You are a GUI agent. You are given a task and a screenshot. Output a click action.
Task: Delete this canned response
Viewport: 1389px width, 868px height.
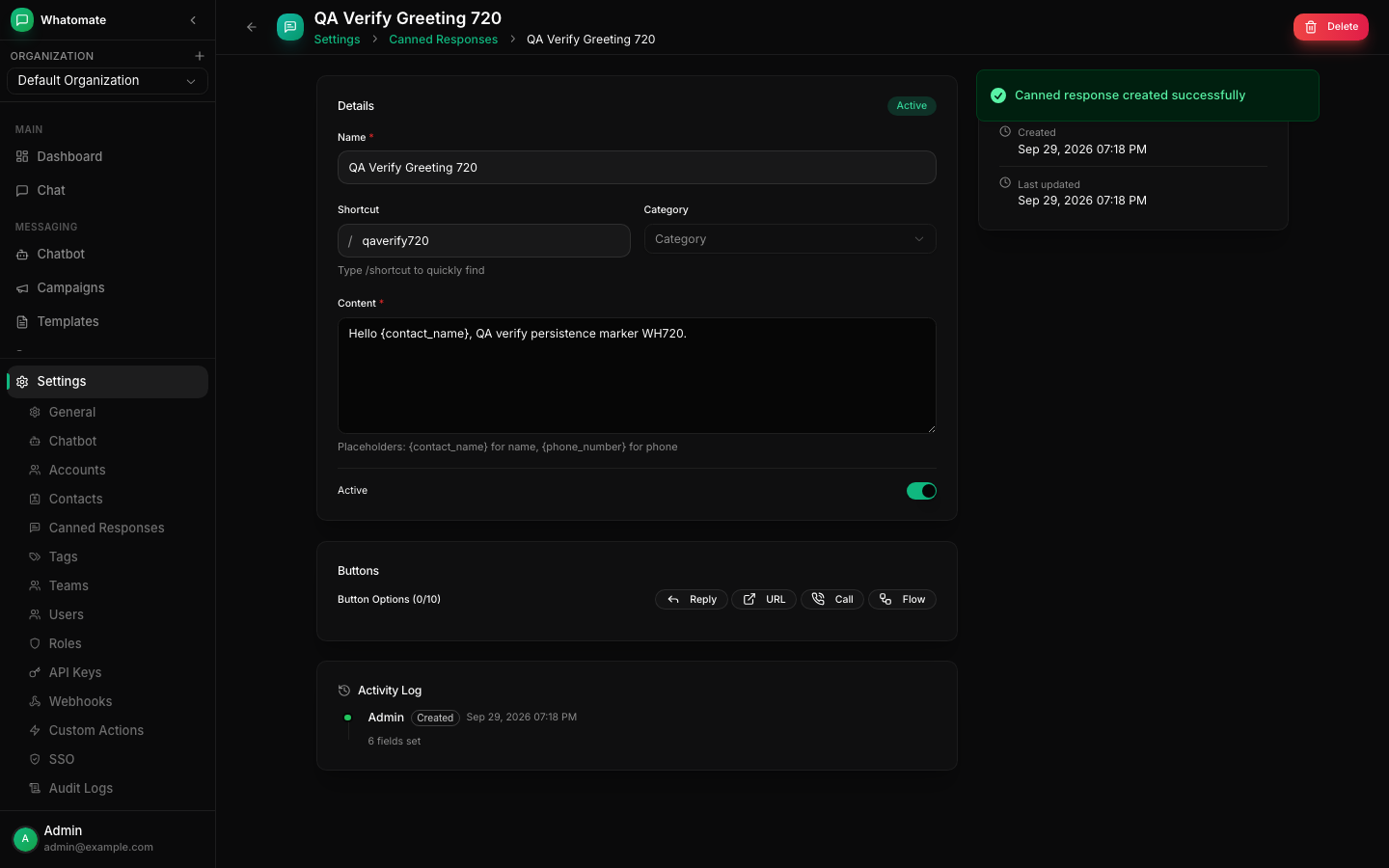(1331, 27)
